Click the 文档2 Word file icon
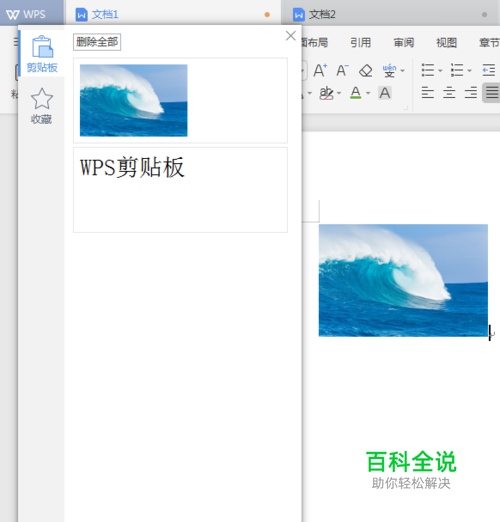Viewport: 500px width, 522px height. click(x=299, y=15)
